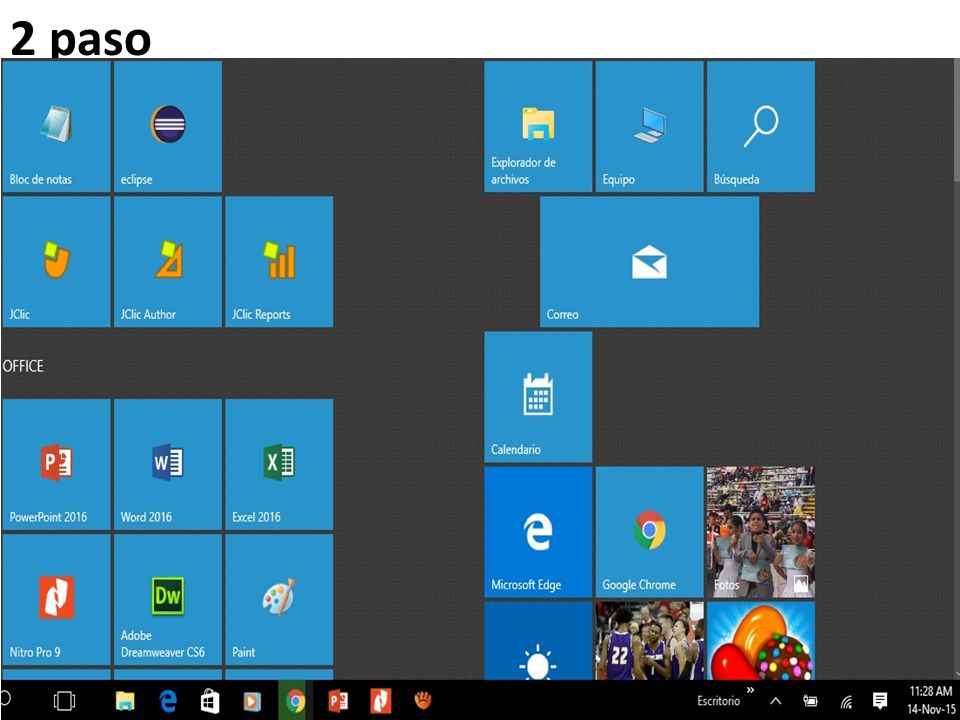Open Task View from the taskbar
This screenshot has height=720, width=960.
click(64, 701)
